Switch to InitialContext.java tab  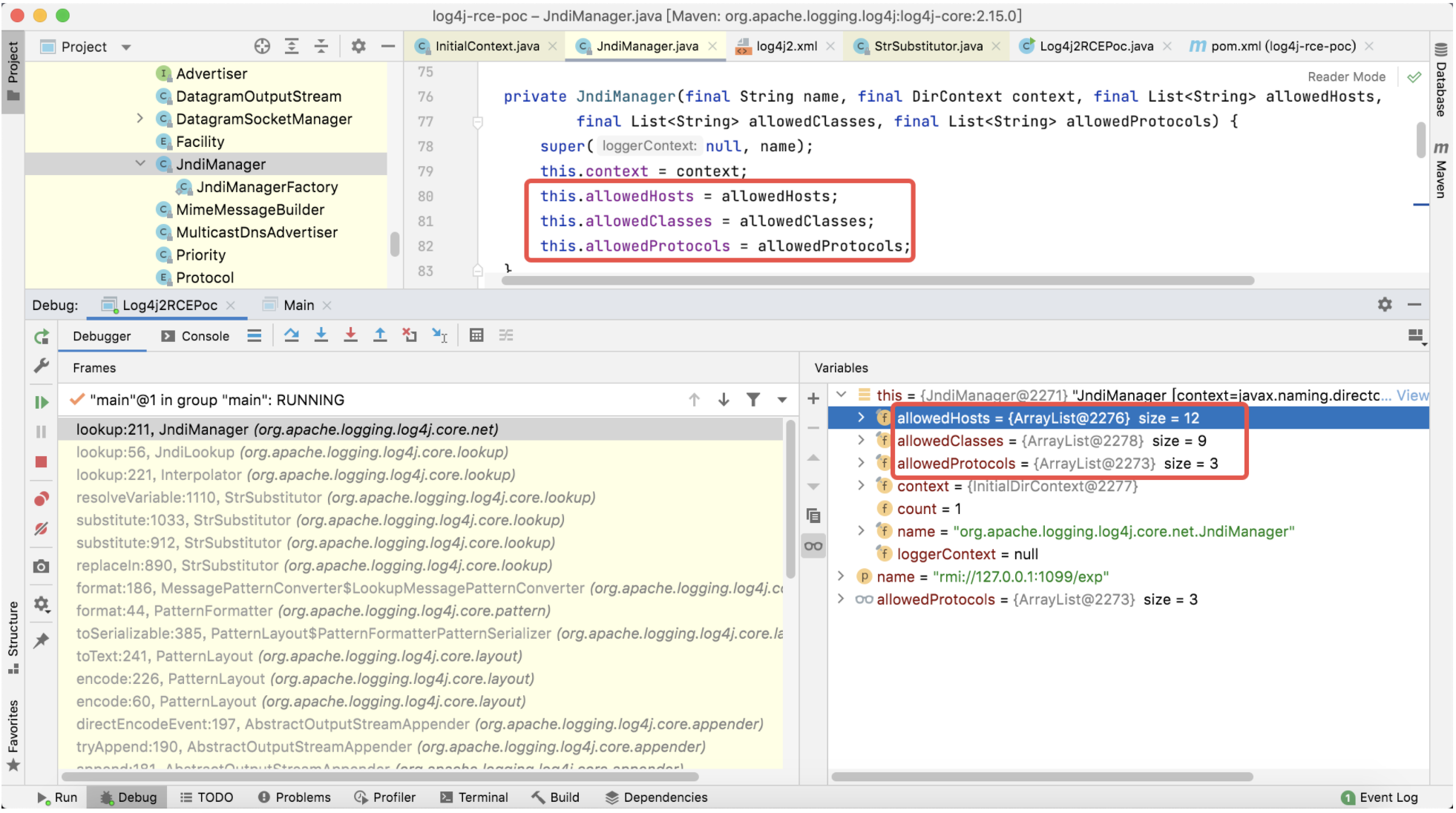485,46
